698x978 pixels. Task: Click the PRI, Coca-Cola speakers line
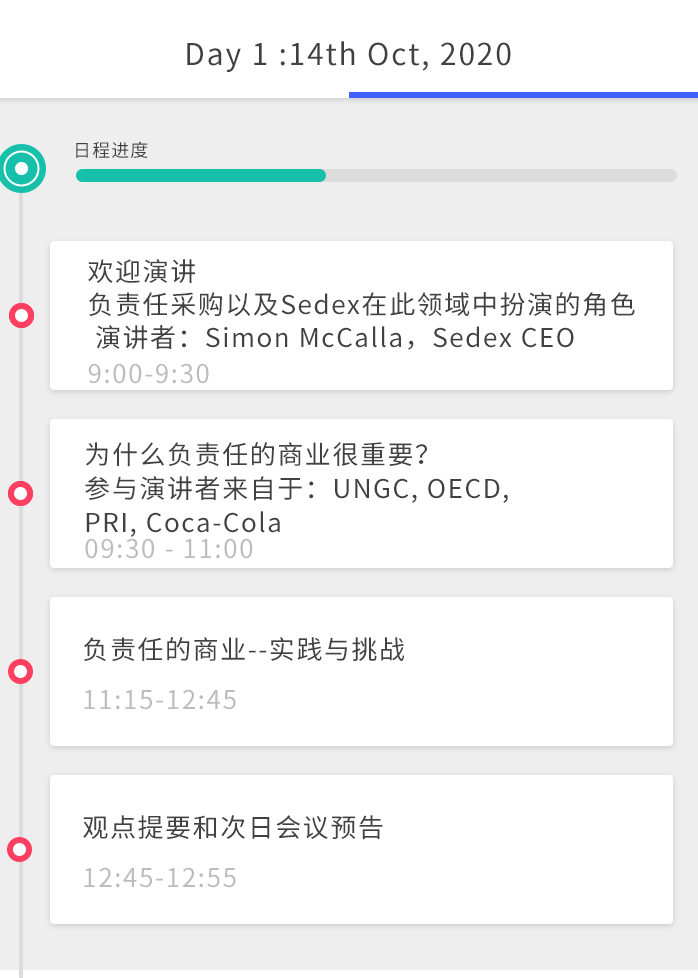pos(183,523)
